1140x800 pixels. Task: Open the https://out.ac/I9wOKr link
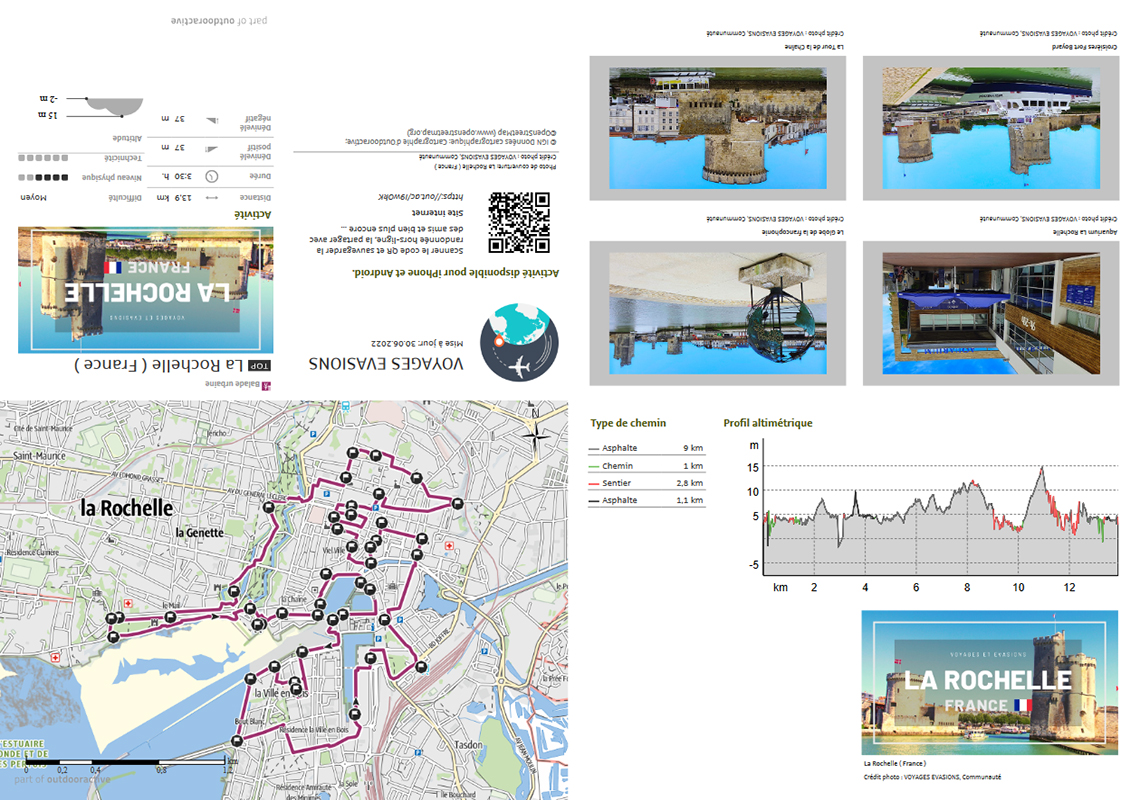420,196
